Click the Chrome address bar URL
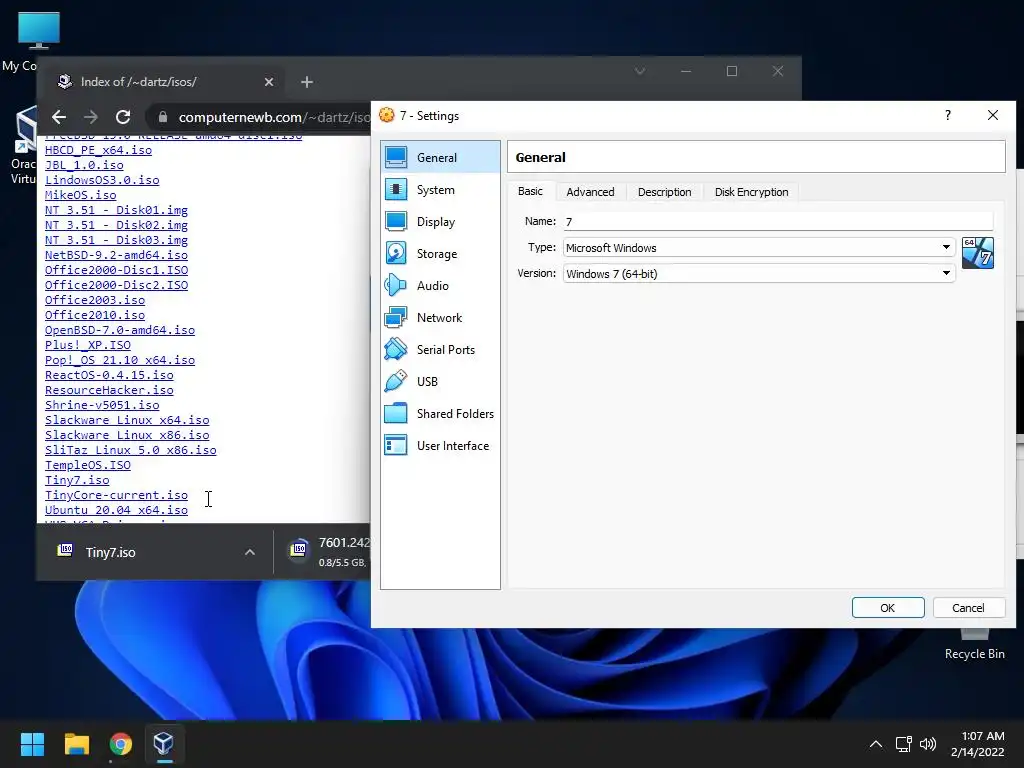Screen dimensions: 1024x768 click(273, 117)
